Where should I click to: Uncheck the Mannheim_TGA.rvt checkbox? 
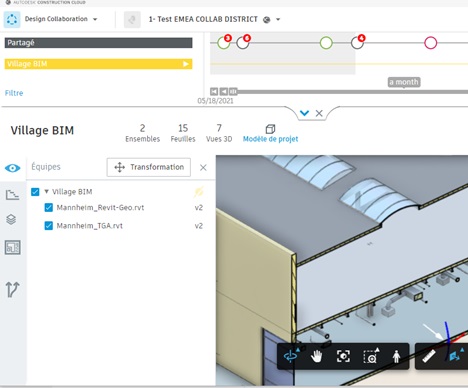tap(49, 226)
